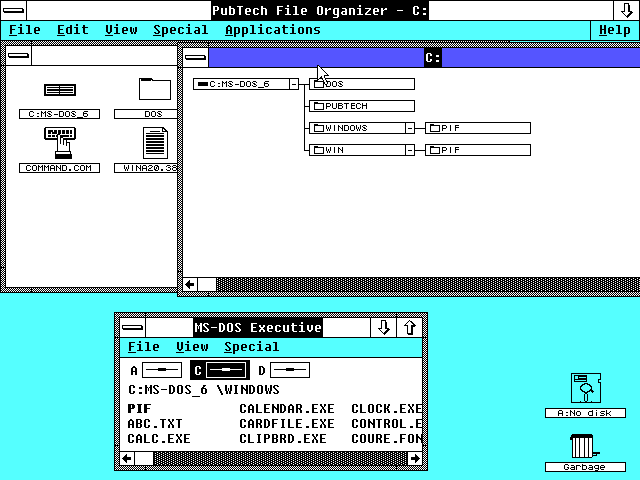Select the CONTROL file entry
The width and height of the screenshot is (640, 480).
pos(387,424)
